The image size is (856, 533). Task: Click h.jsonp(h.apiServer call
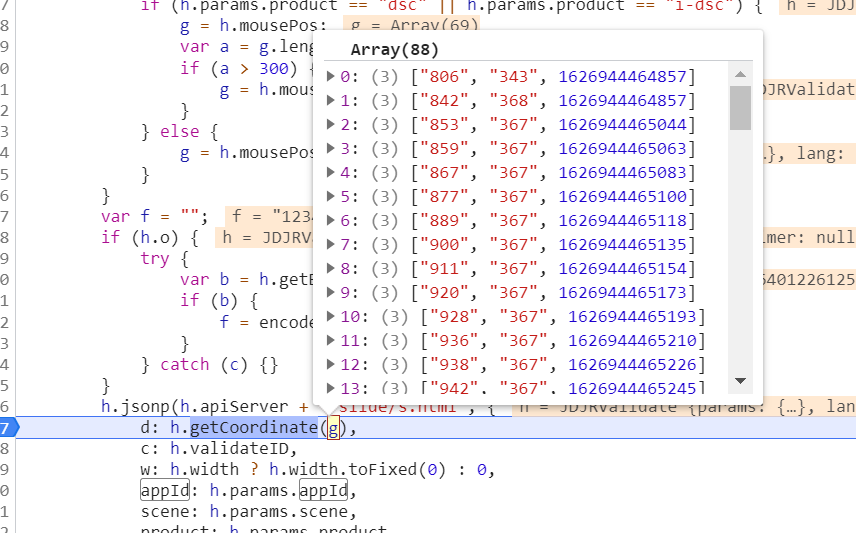coord(194,407)
